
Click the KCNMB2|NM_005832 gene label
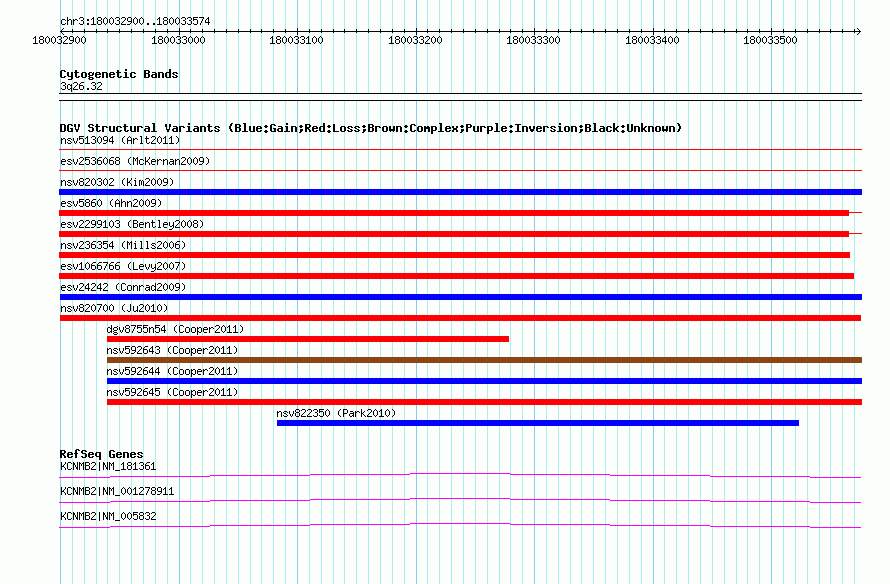[x=108, y=516]
